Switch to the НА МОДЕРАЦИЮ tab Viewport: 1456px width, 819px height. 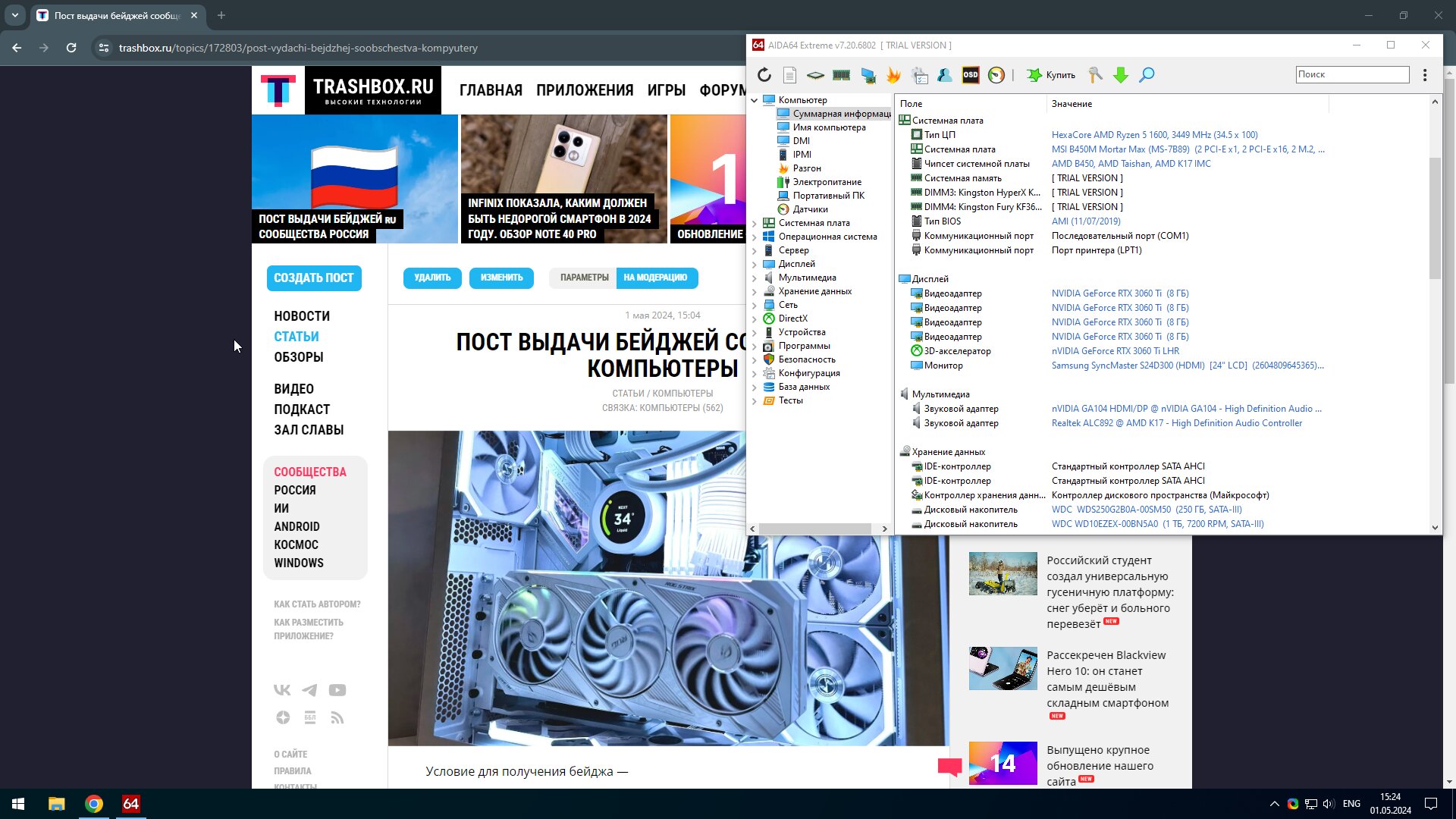[655, 278]
